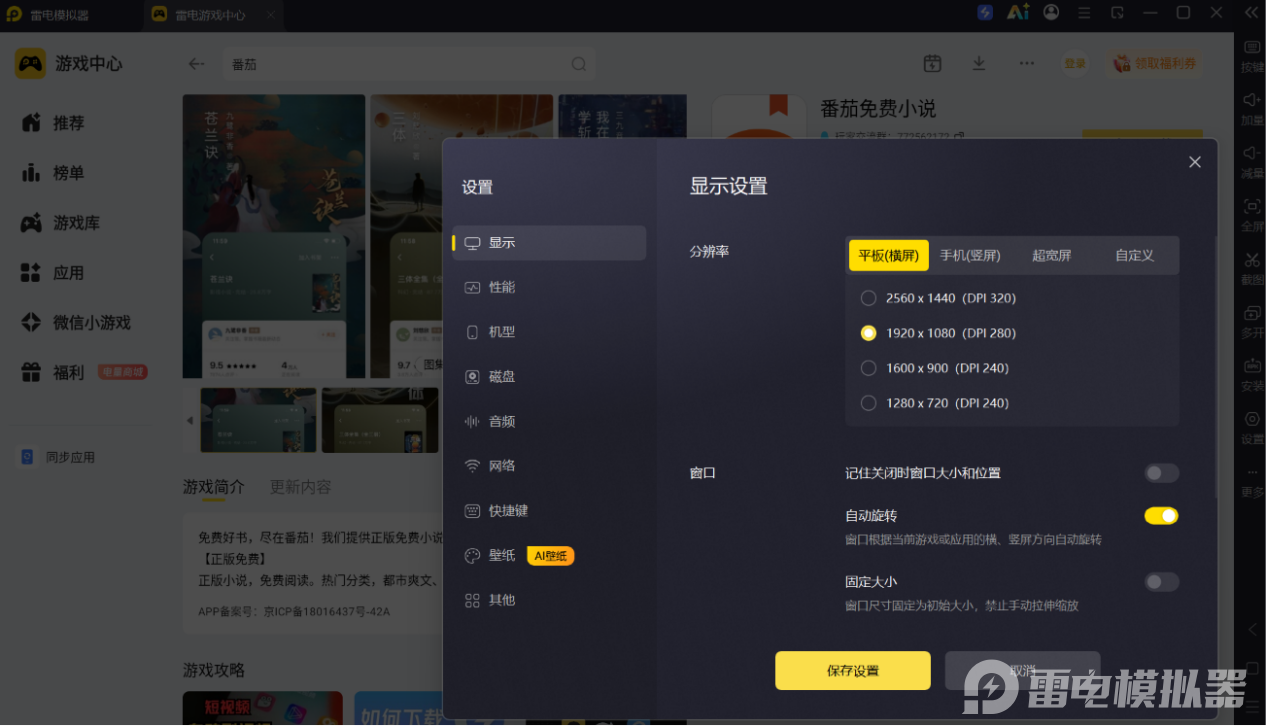The image size is (1266, 726).
Task: Open the 显示 display settings category
Action: (x=549, y=243)
